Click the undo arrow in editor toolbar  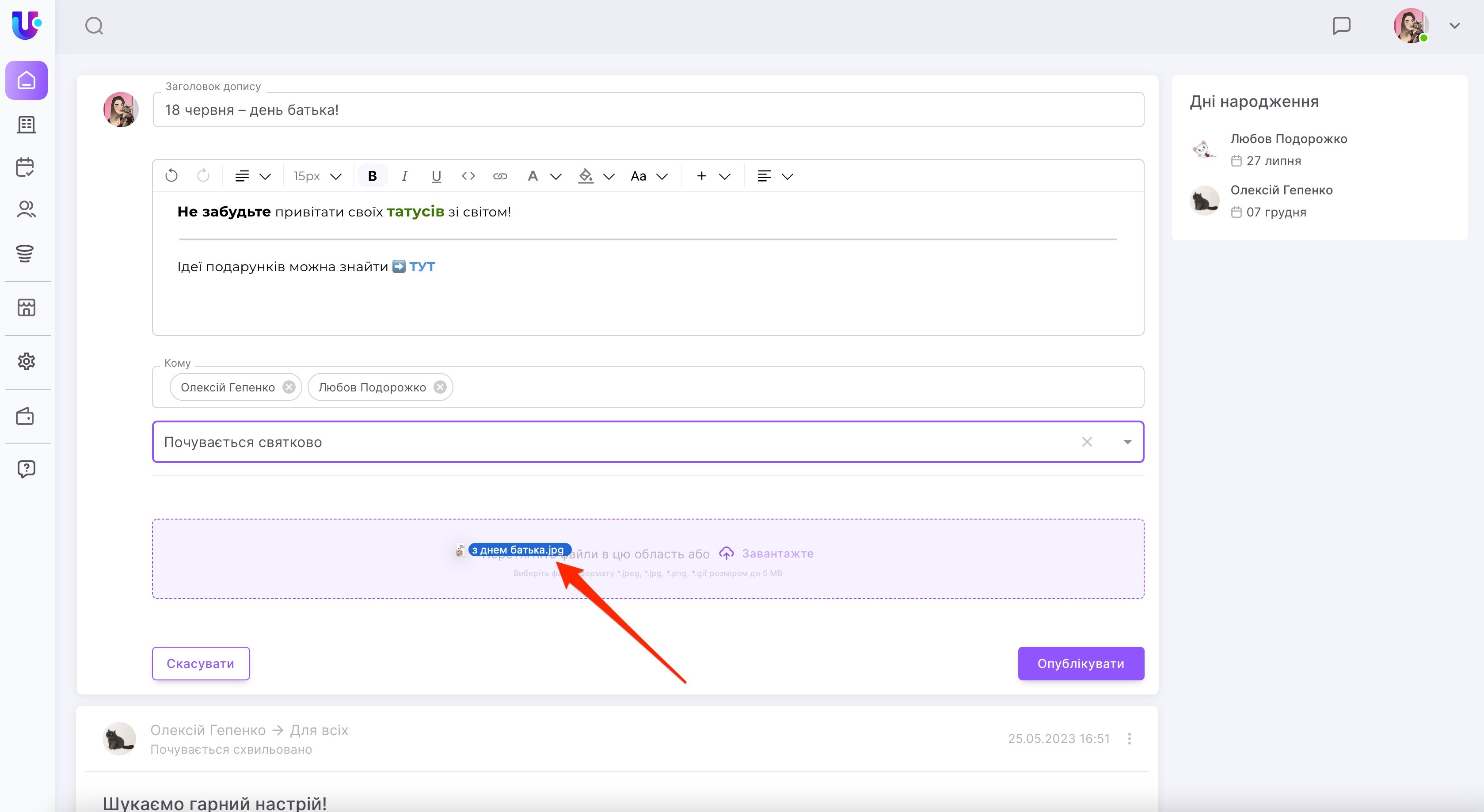click(x=171, y=176)
